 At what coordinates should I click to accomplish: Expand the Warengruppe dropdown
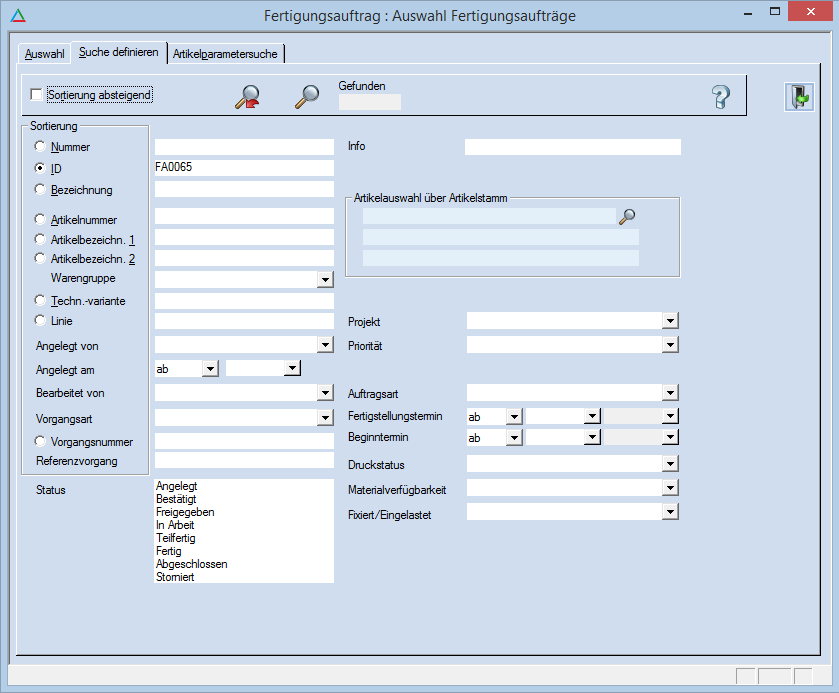click(x=324, y=280)
